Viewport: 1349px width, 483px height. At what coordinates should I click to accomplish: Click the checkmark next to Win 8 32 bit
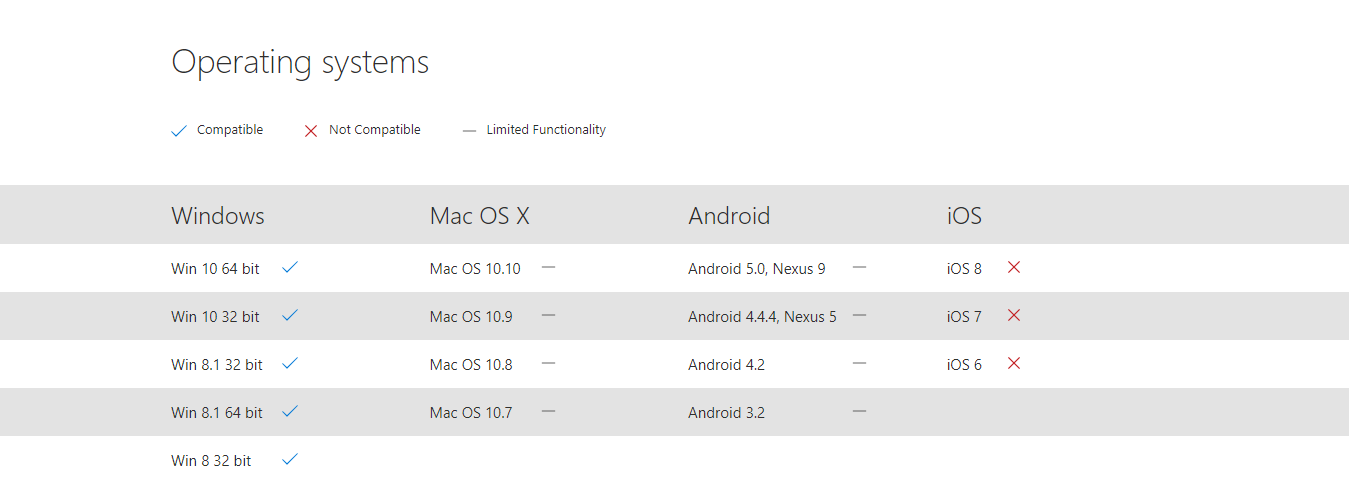click(x=290, y=459)
